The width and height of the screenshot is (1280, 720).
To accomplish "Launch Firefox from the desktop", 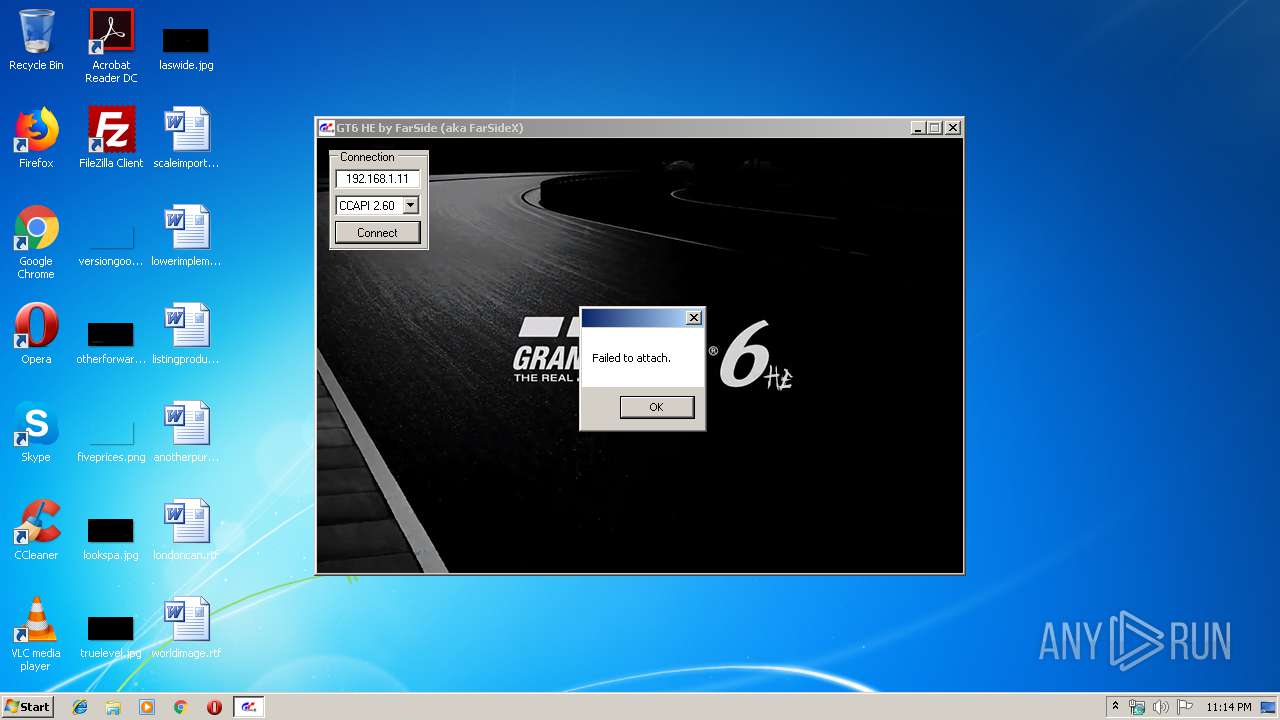I will point(36,138).
